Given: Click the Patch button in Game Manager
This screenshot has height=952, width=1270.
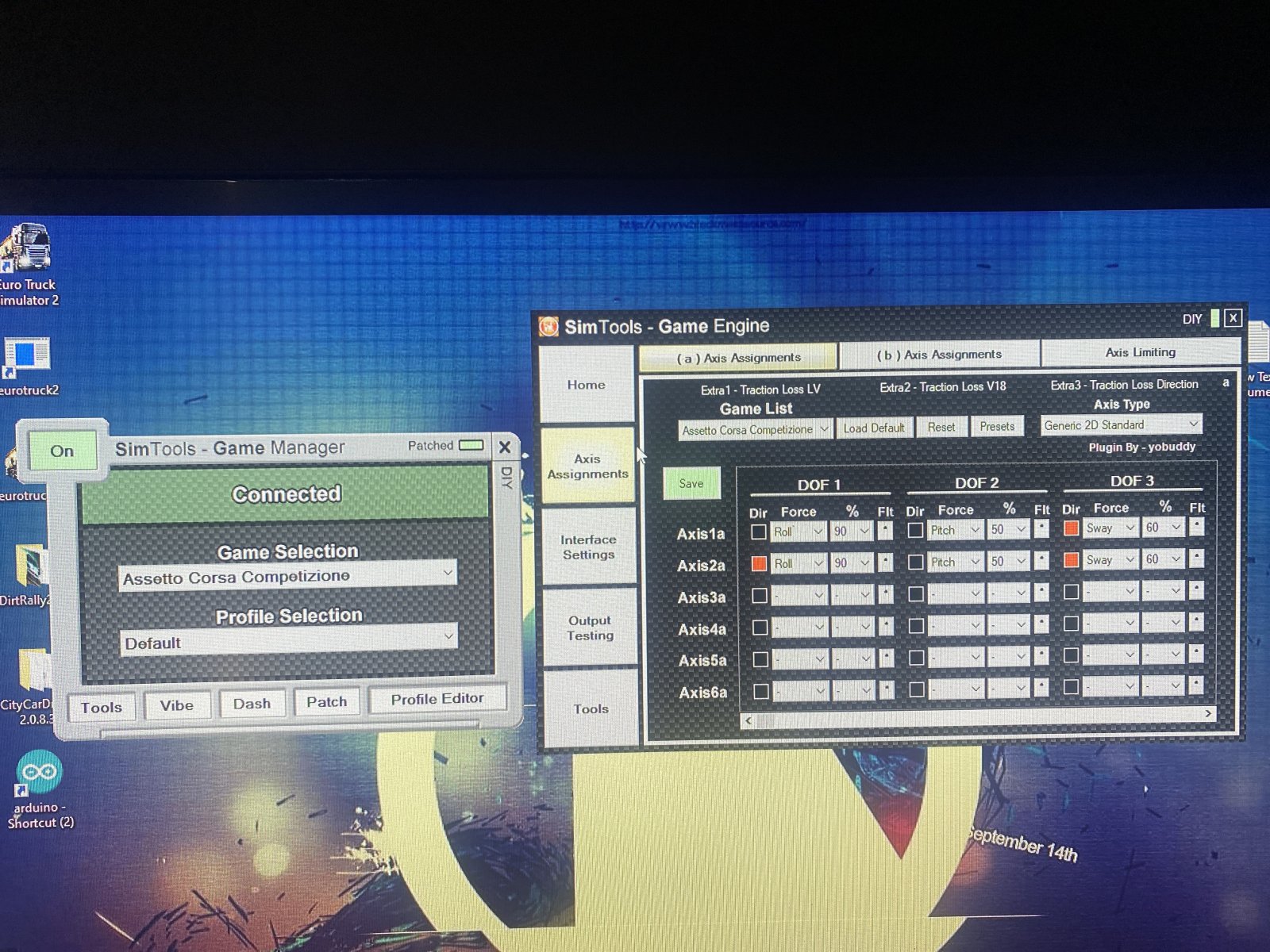Looking at the screenshot, I should [327, 701].
